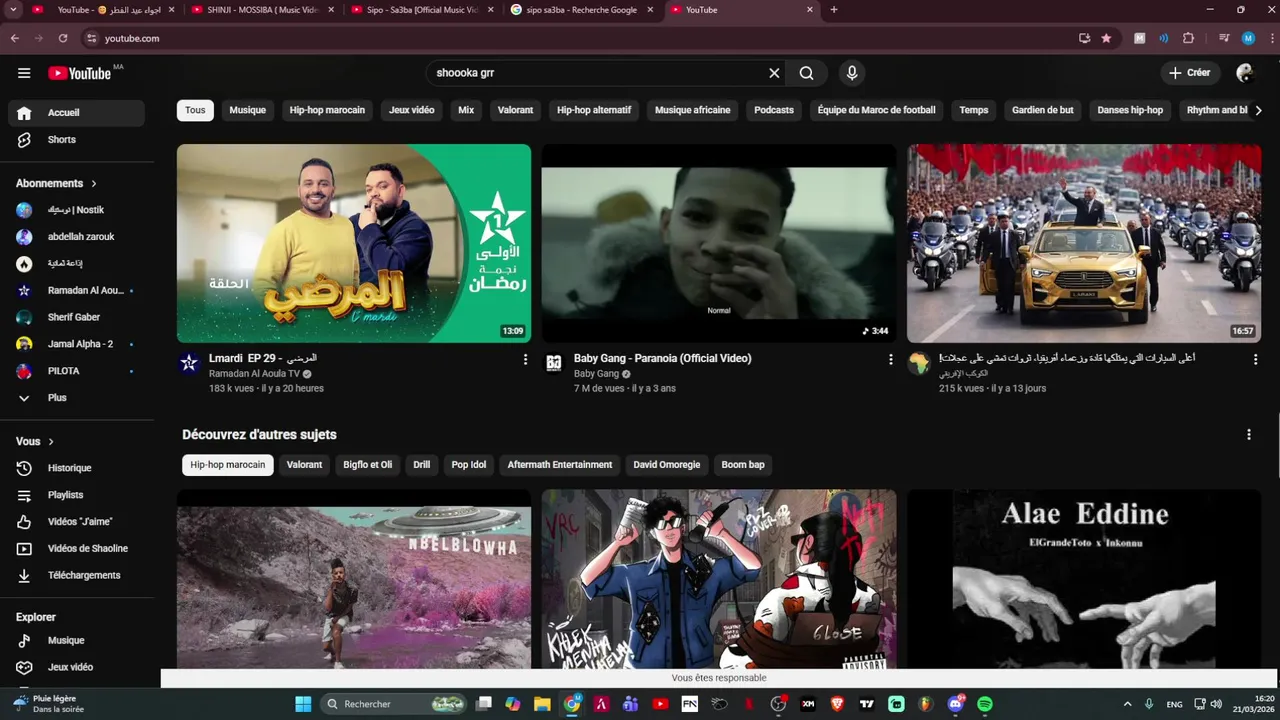Screen dimensions: 1280x720
Task: Open abdellah zarouk subscription channel
Action: (x=76, y=237)
